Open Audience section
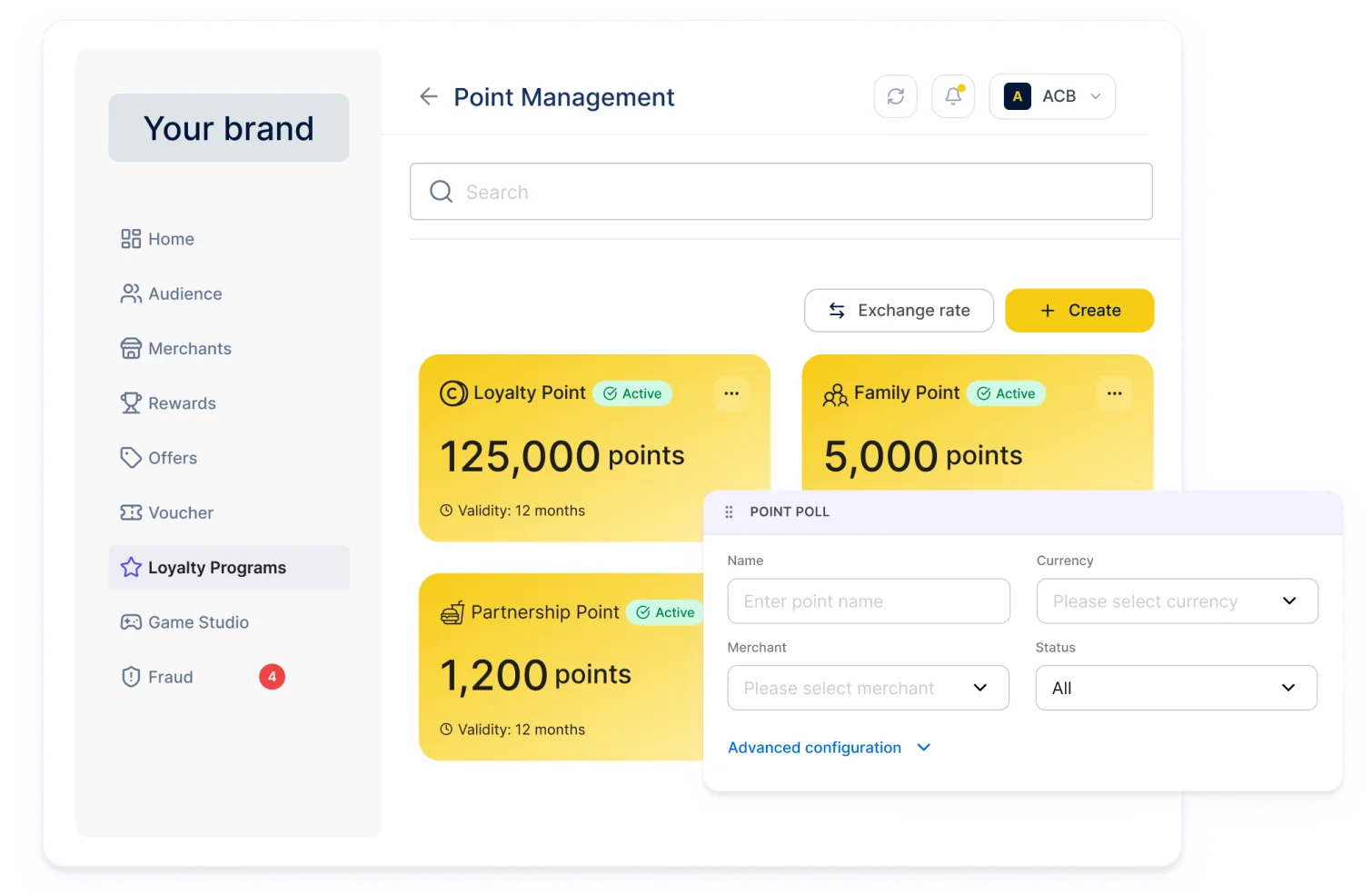 coord(229,293)
